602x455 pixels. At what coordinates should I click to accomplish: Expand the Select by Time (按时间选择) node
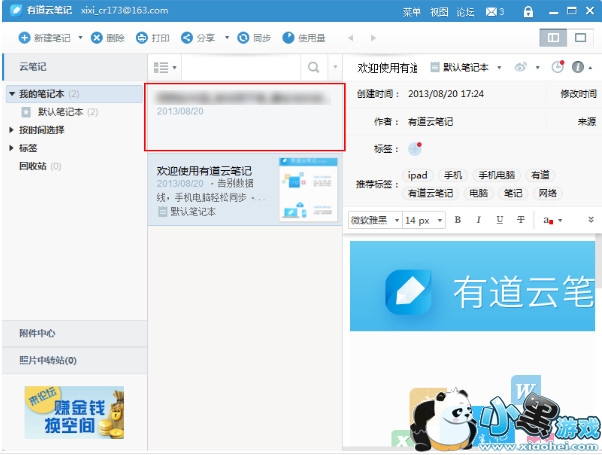(12, 130)
